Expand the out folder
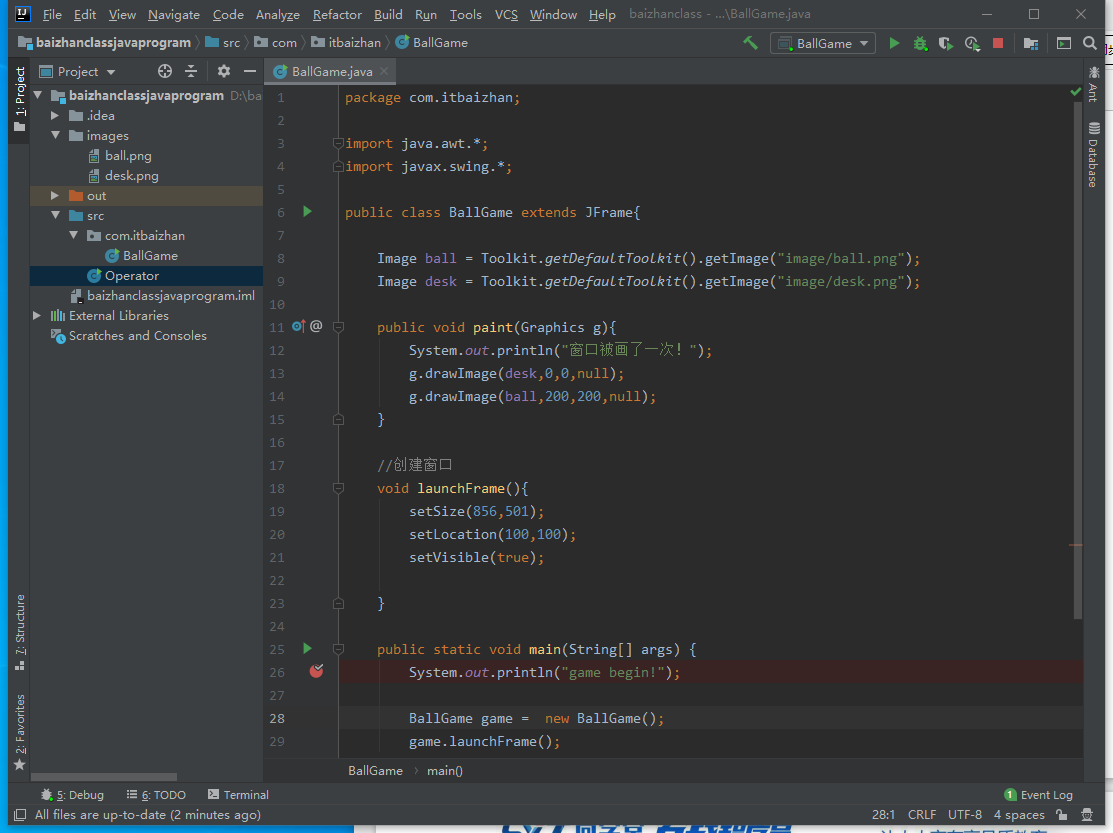The image size is (1113, 833). coord(55,195)
